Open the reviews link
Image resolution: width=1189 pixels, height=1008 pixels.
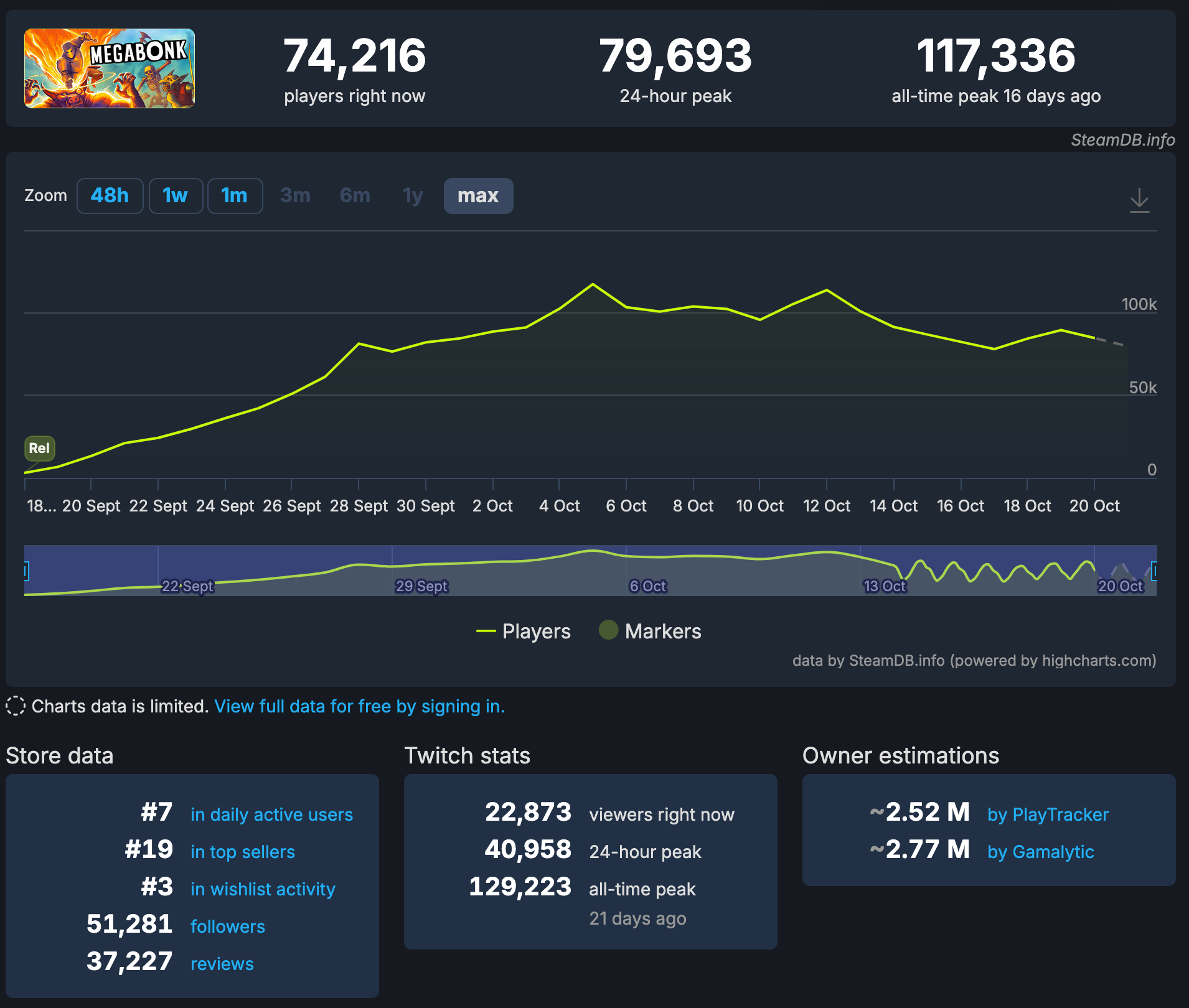click(222, 964)
